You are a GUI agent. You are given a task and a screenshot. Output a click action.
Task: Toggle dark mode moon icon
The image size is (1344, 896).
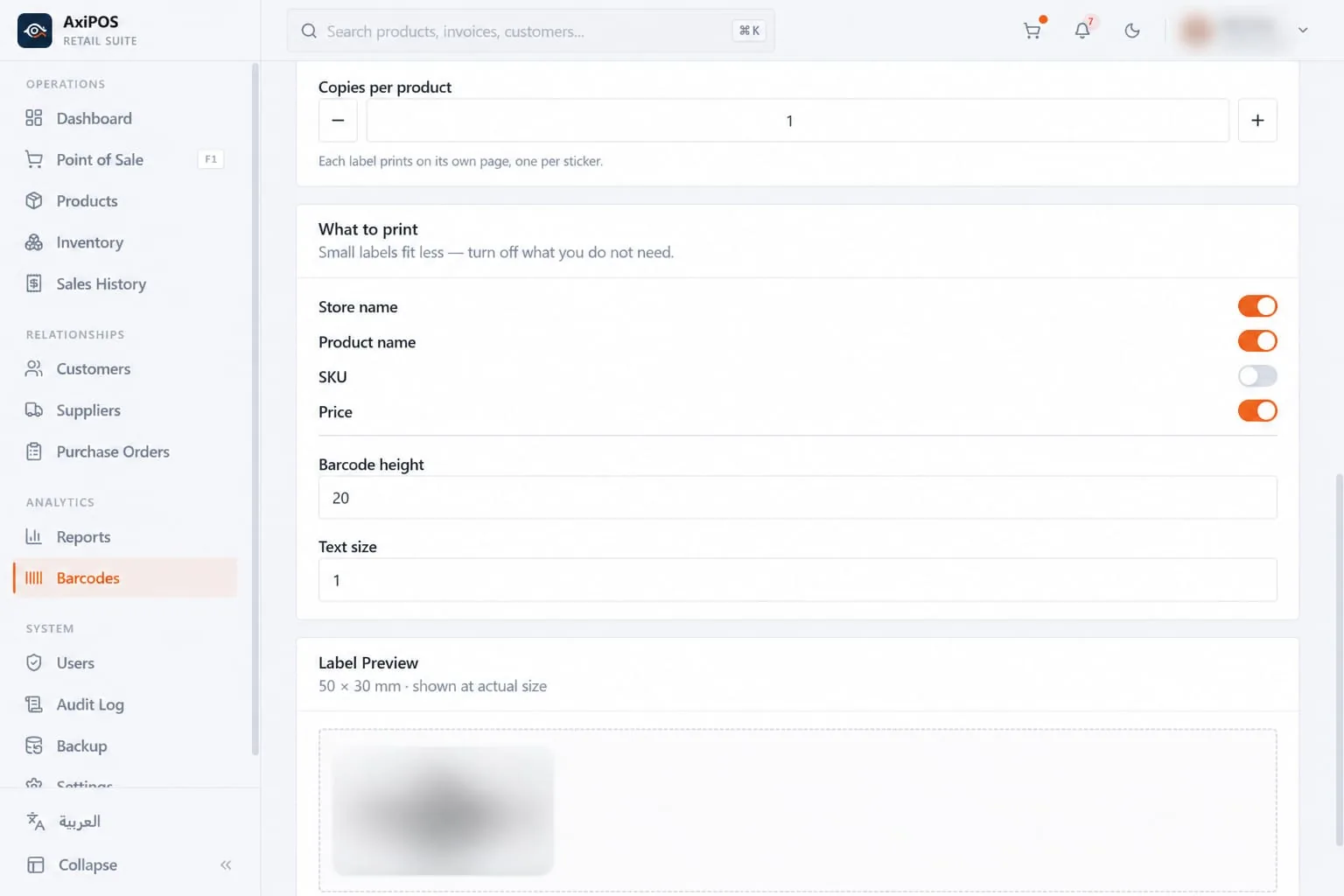pos(1132,31)
